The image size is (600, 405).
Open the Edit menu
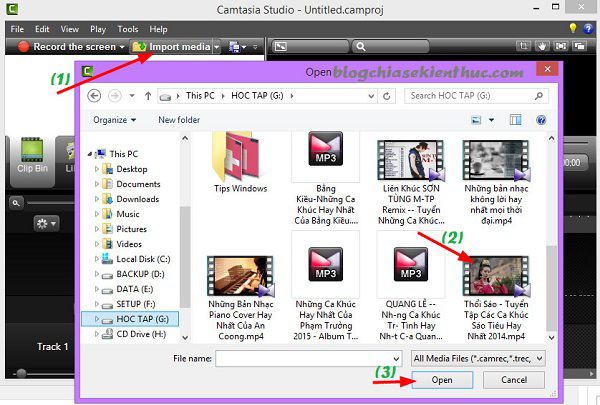(42, 29)
